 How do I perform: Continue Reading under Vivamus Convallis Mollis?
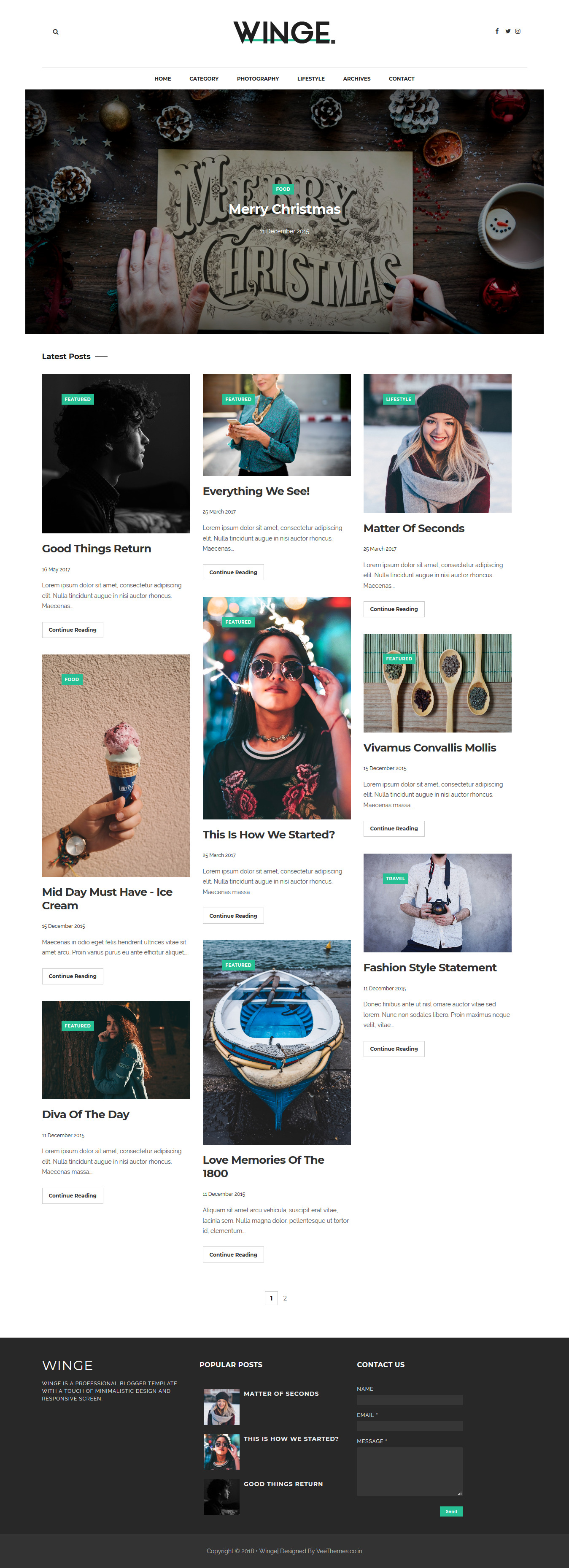click(394, 828)
